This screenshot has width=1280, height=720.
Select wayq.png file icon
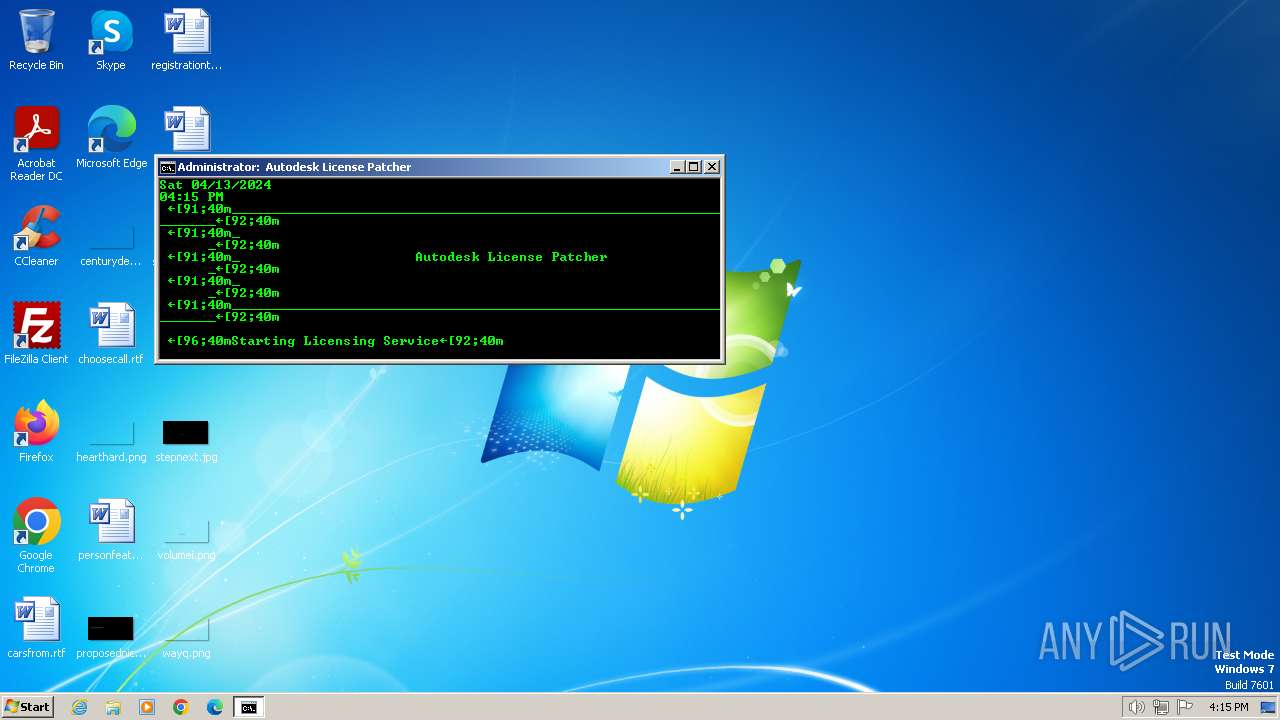[x=186, y=636]
